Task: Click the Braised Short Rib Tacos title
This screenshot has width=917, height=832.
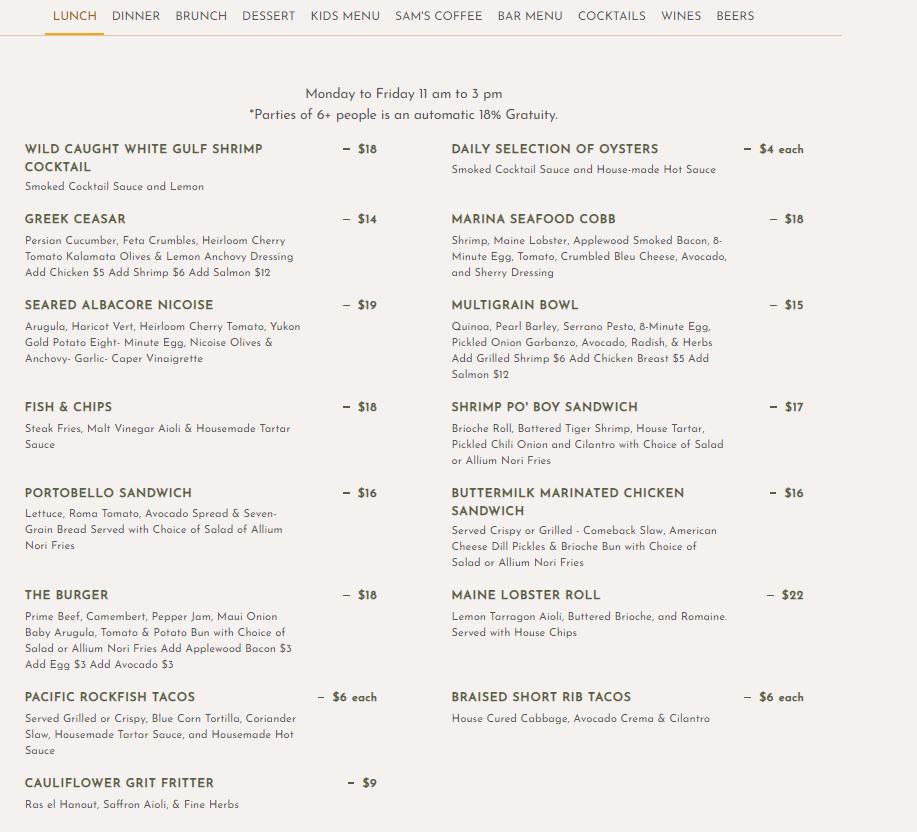Action: point(541,697)
